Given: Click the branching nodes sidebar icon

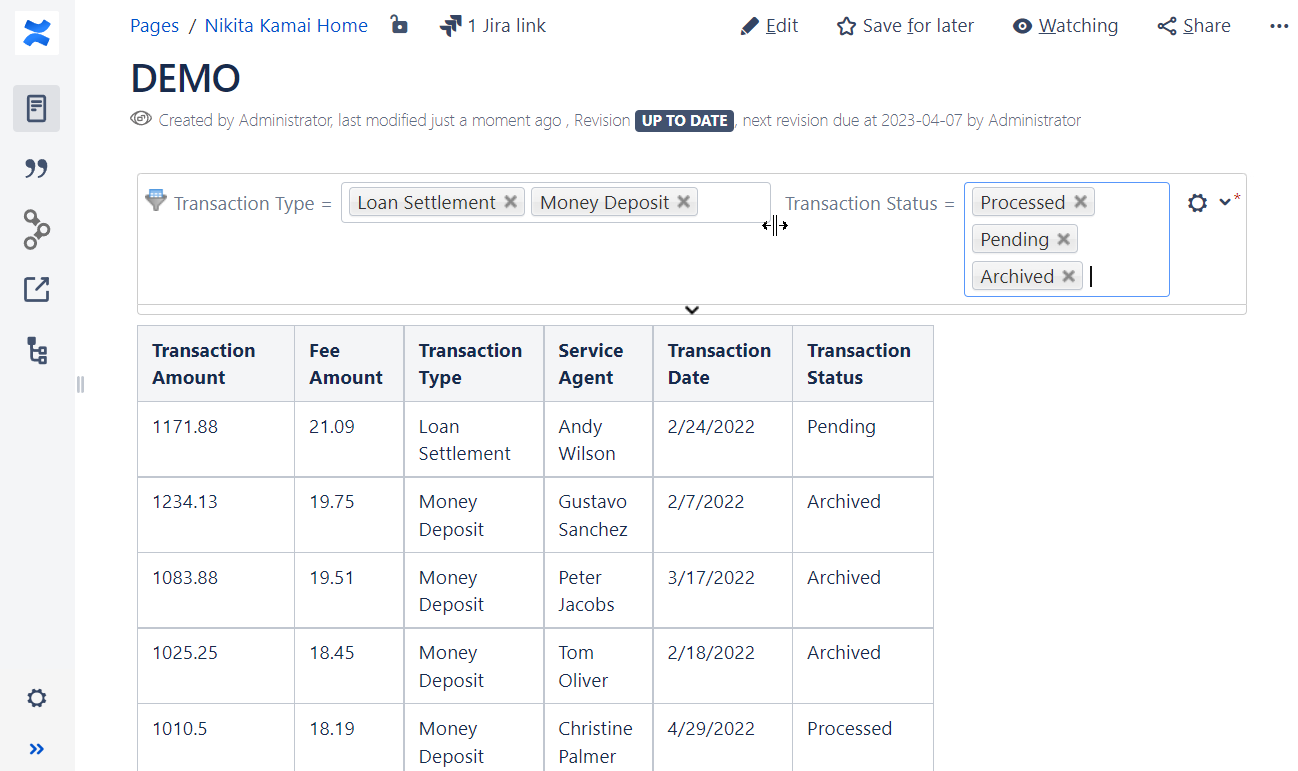Looking at the screenshot, I should pos(37,229).
